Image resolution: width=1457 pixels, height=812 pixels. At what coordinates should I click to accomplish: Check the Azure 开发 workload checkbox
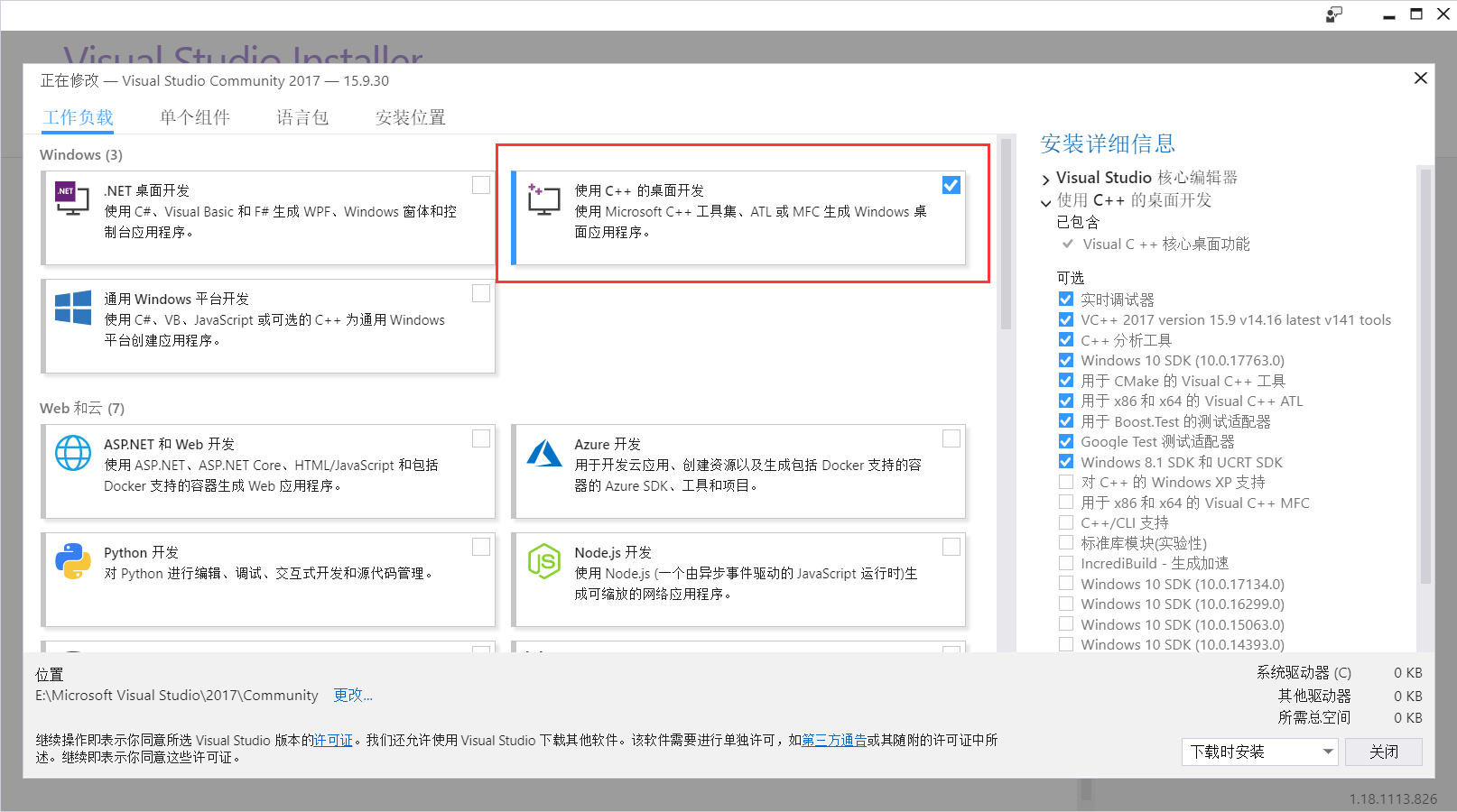click(951, 438)
